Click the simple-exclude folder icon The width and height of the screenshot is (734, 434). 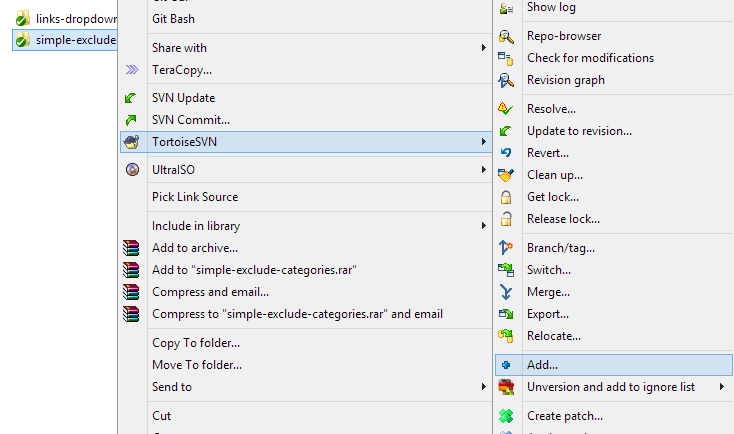22,40
